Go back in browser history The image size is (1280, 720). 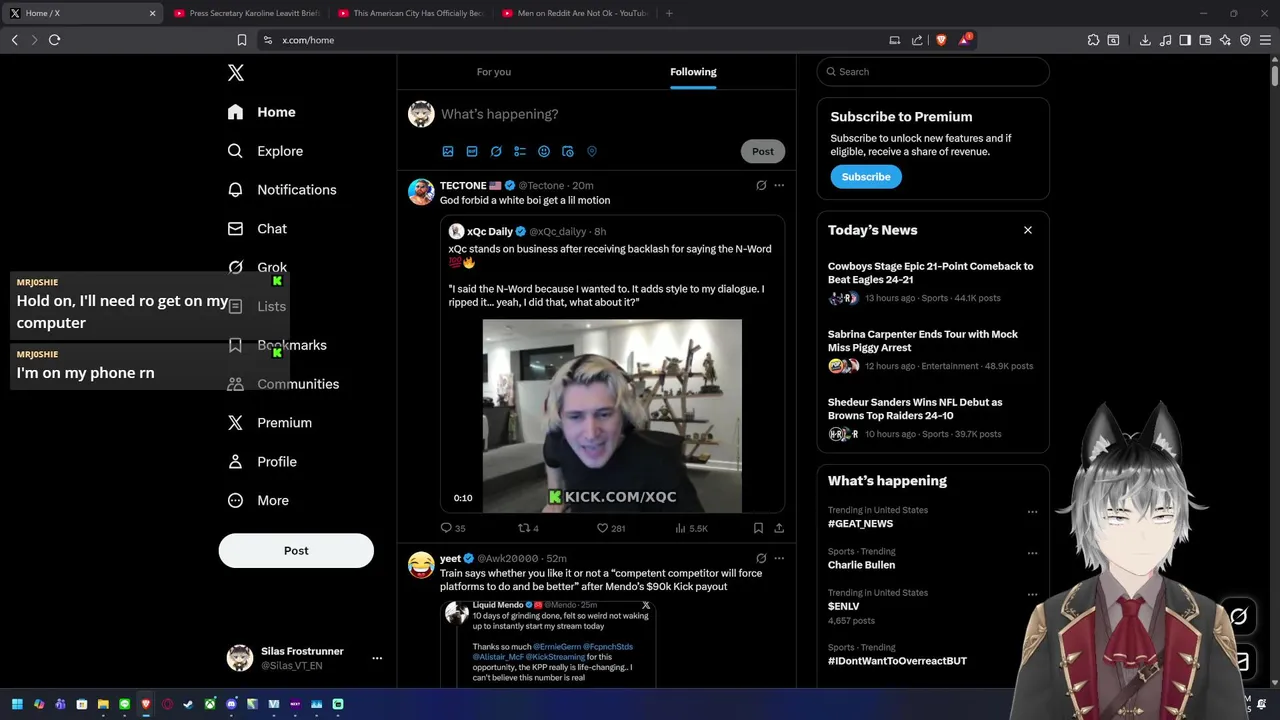(14, 40)
